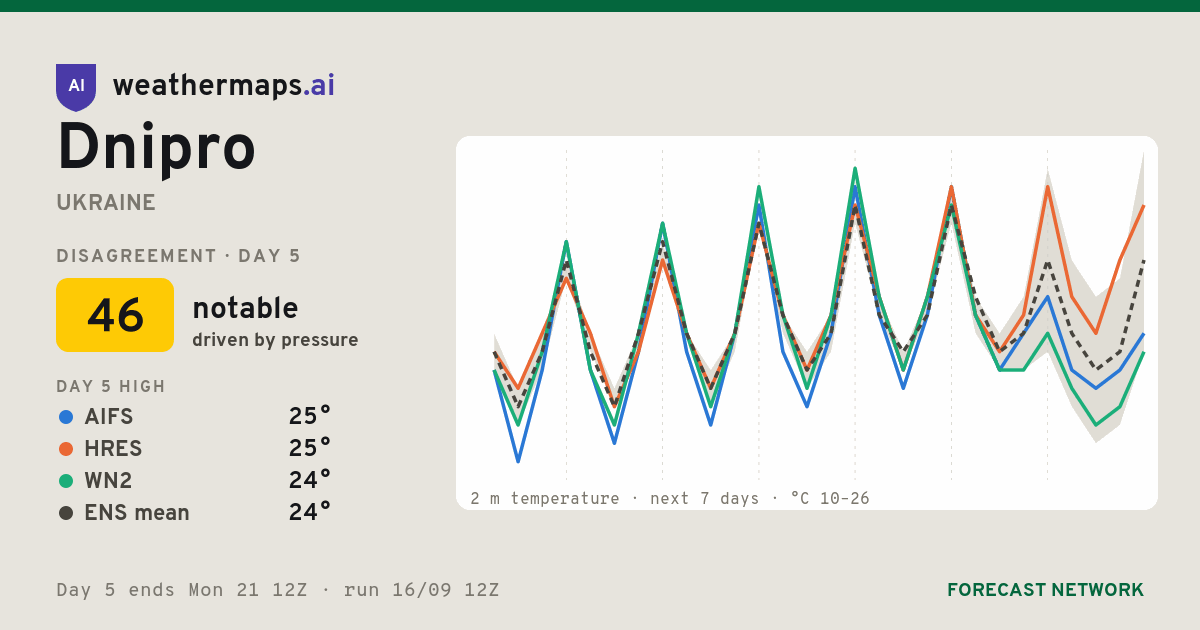Viewport: 1200px width, 630px height.
Task: Click the WN2 model label
Action: click(x=108, y=480)
